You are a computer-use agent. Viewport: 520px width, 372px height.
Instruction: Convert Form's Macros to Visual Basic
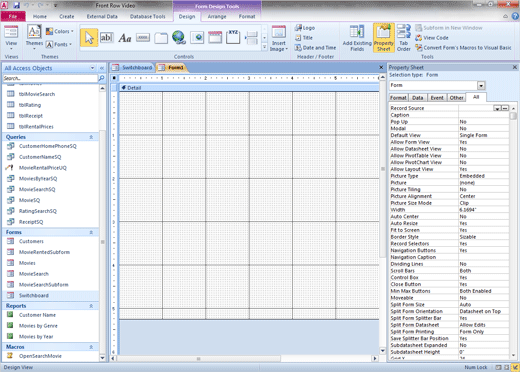463,48
